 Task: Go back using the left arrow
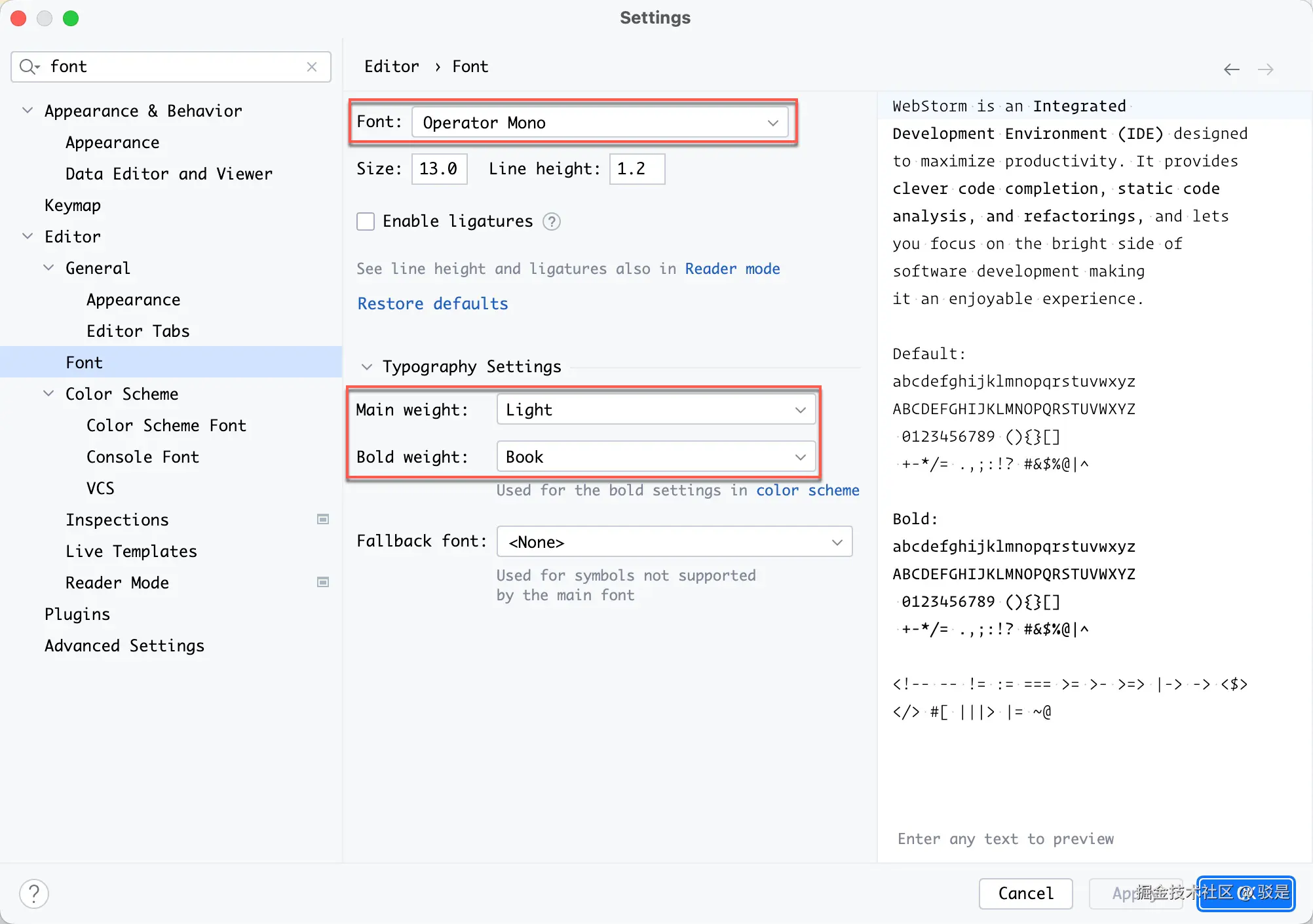coord(1231,69)
